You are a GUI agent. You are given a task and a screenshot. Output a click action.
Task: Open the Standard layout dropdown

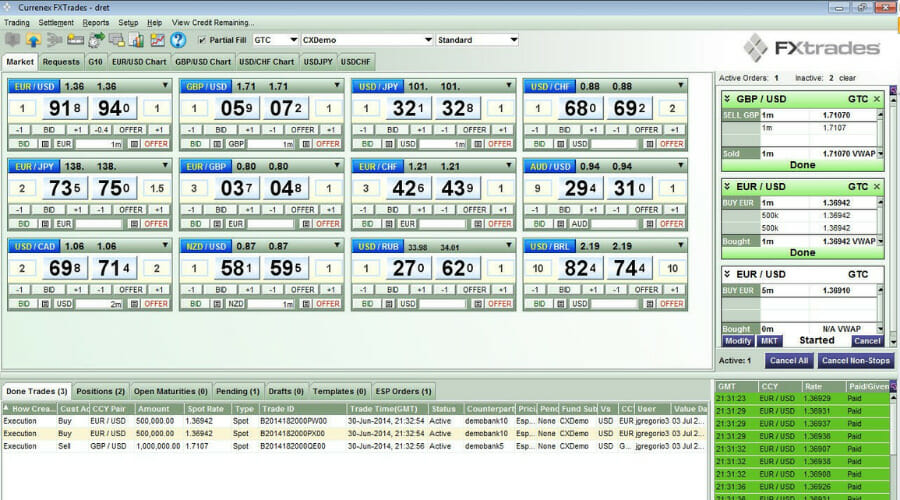click(x=514, y=40)
